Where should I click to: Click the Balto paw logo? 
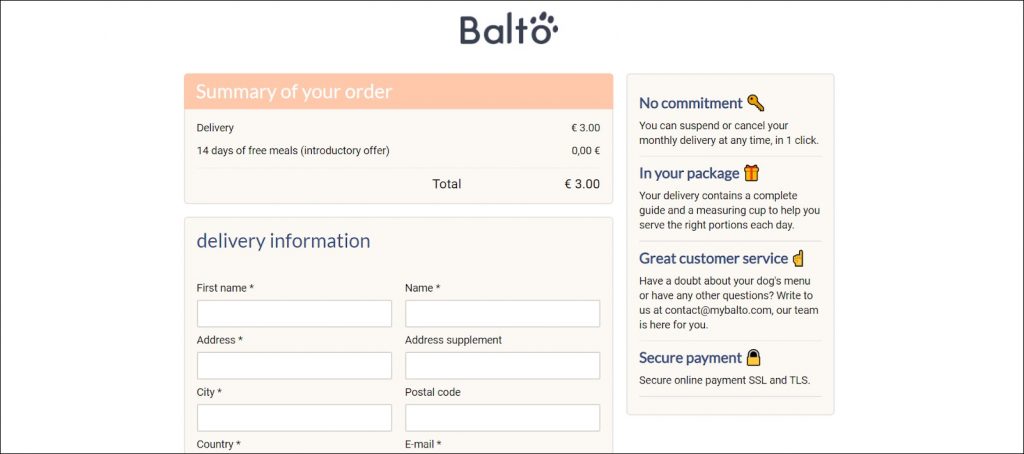(x=509, y=29)
